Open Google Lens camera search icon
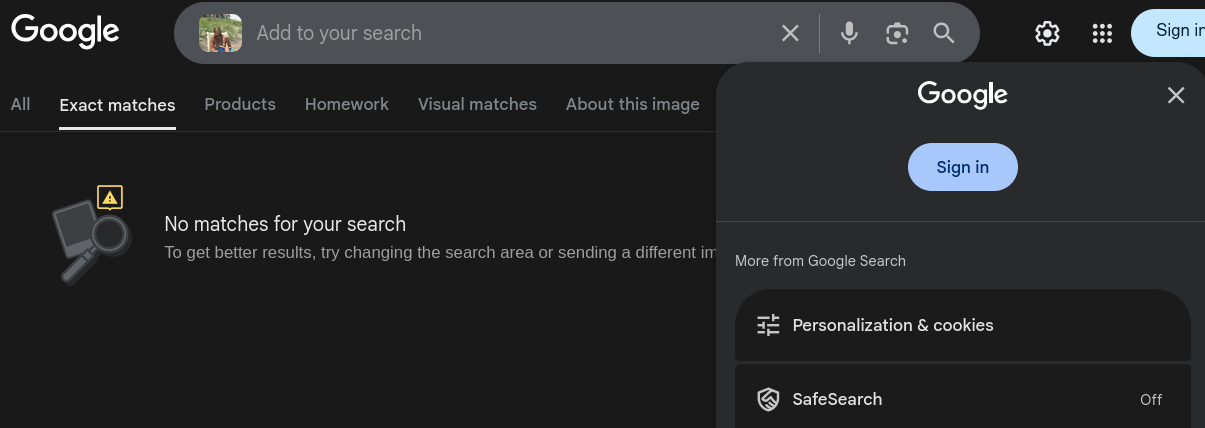Viewport: 1205px width, 428px height. tap(897, 33)
